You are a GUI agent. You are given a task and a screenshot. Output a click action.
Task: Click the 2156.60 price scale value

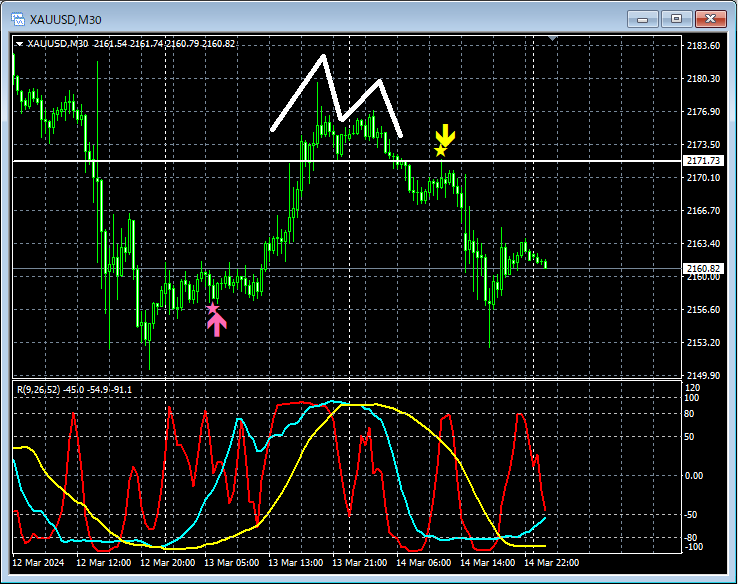point(703,310)
